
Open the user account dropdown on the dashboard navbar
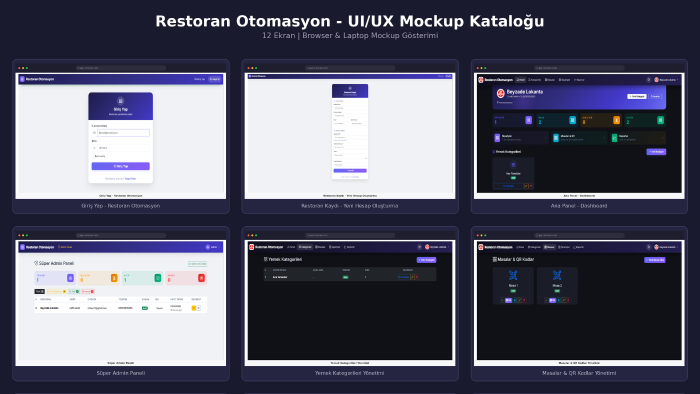(x=667, y=80)
